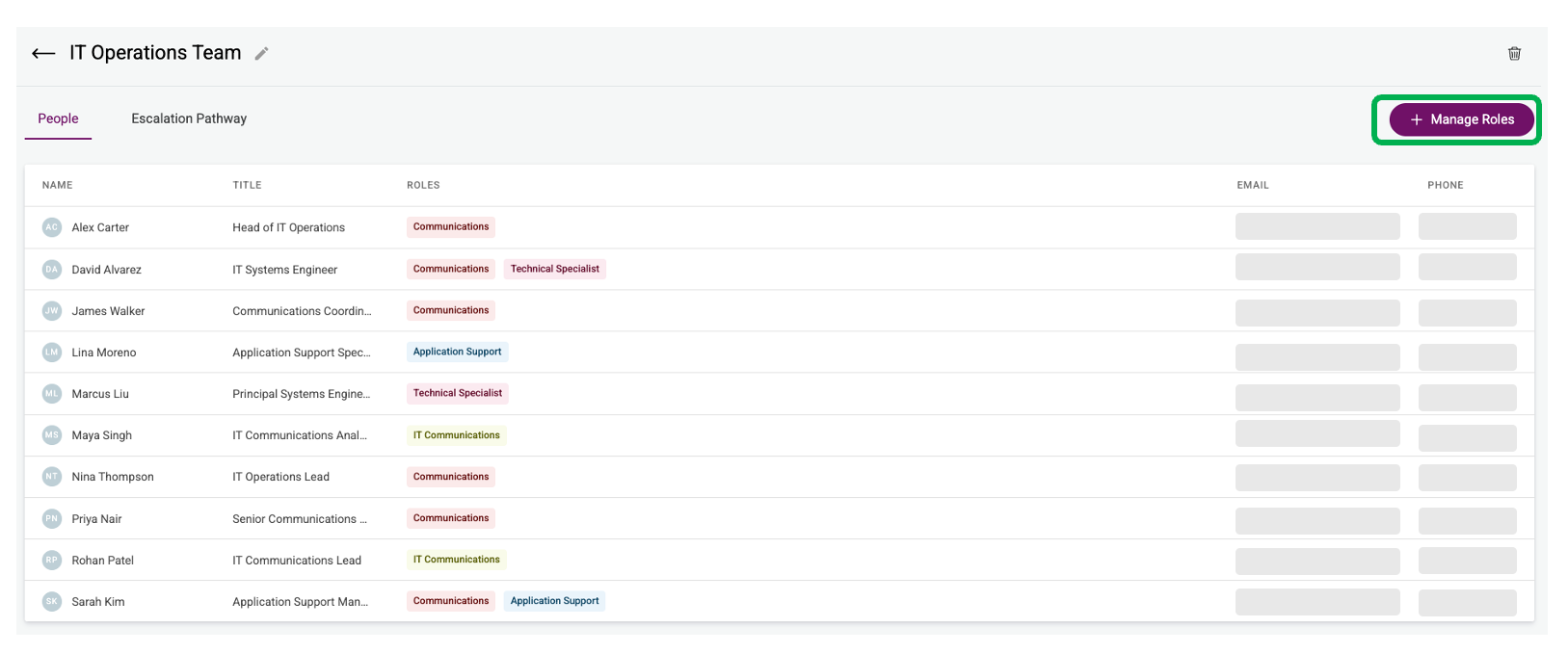Click Maya Singh's MS avatar
This screenshot has height=654, width=1568.
pyautogui.click(x=52, y=435)
